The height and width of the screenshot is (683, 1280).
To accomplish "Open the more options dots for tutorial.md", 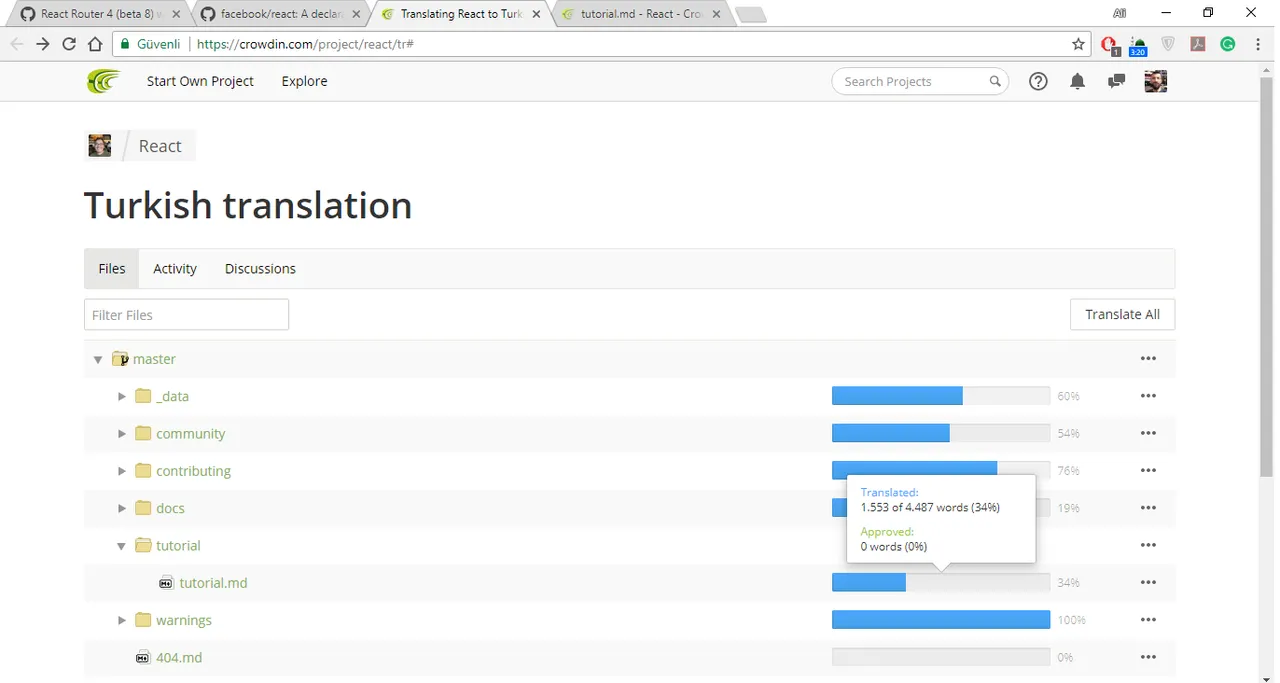I will tap(1148, 582).
